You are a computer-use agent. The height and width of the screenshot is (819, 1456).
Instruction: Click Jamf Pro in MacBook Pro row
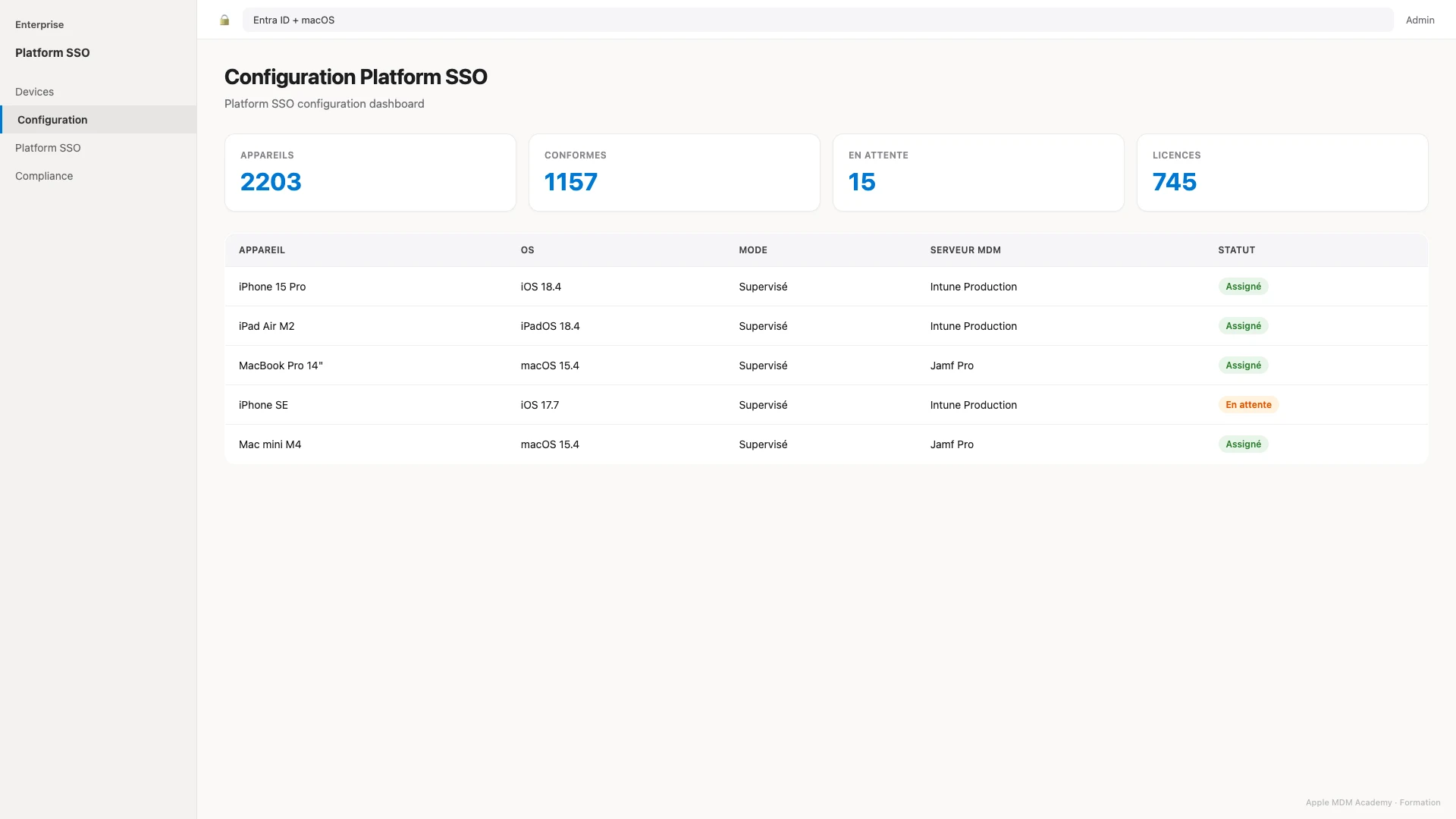[952, 366]
